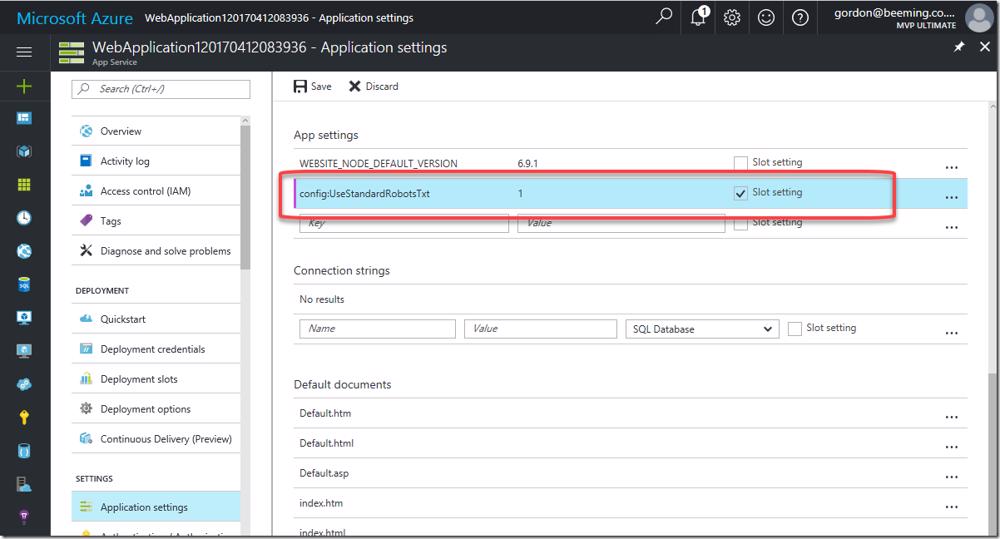
Task: Open the ellipsis menu on the connection string row
Action: point(952,333)
